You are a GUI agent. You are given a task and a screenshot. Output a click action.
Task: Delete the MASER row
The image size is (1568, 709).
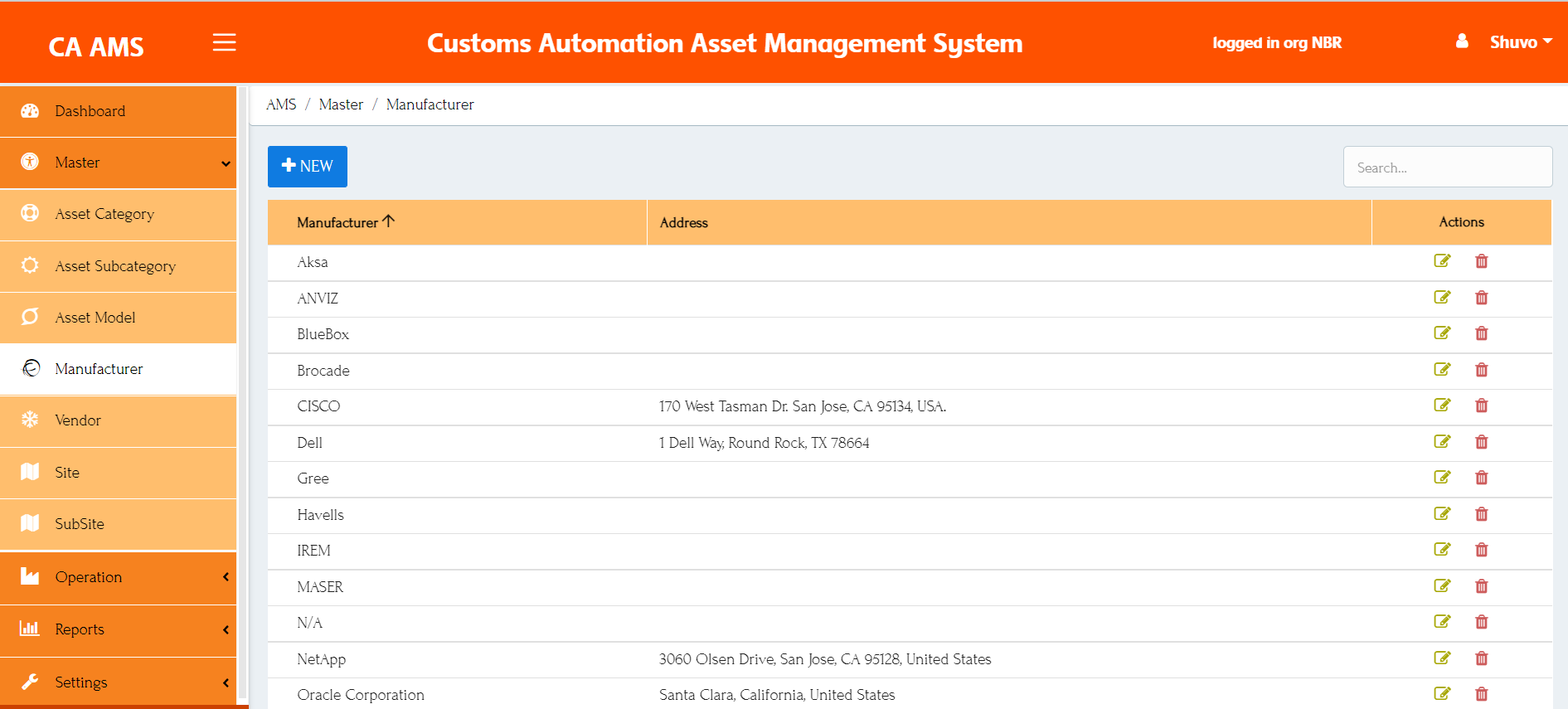(1482, 586)
